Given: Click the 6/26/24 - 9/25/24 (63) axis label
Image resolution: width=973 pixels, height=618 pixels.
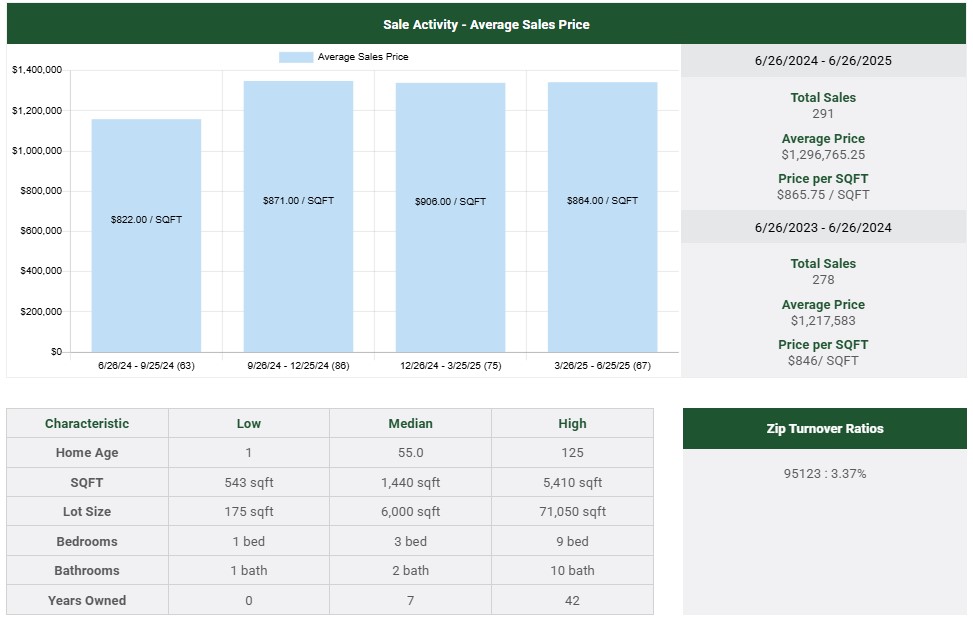Looking at the screenshot, I should coord(146,366).
